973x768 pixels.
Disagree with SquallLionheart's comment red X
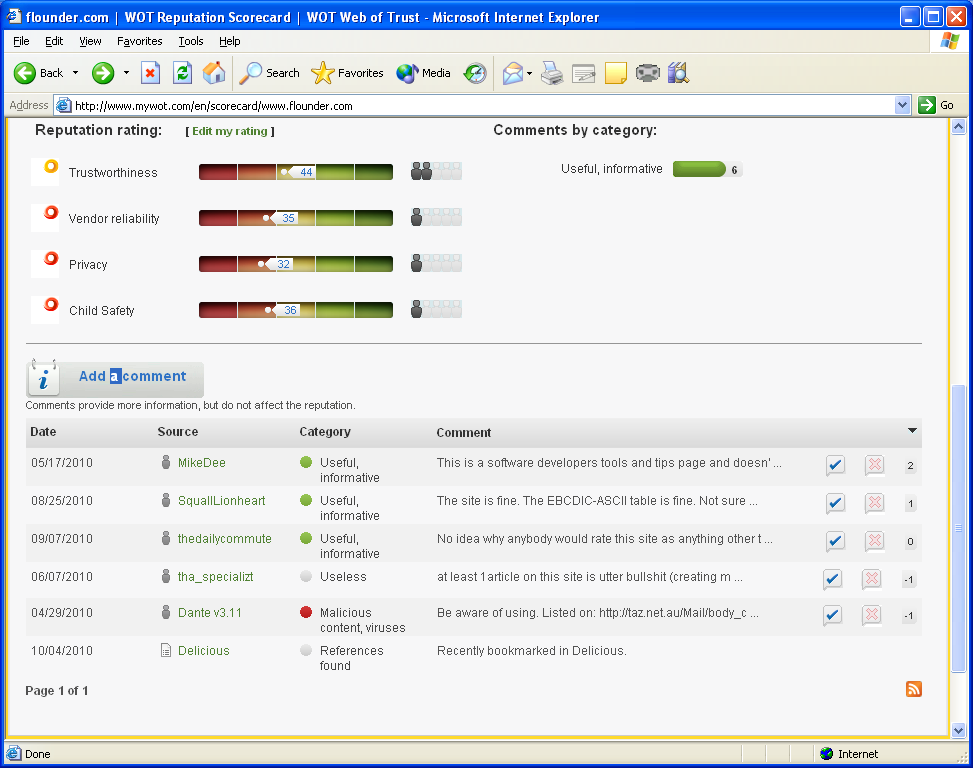[874, 503]
